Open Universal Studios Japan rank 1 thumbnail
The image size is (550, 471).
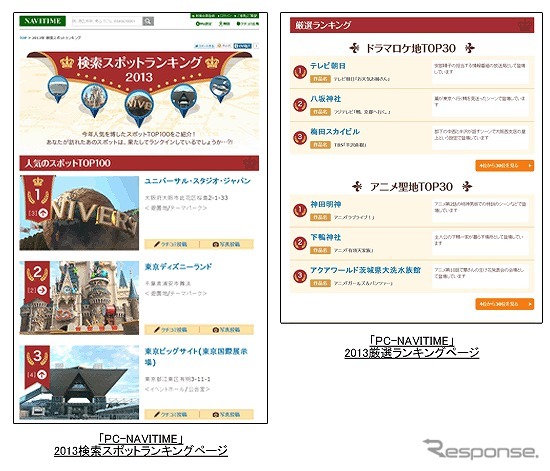79,213
